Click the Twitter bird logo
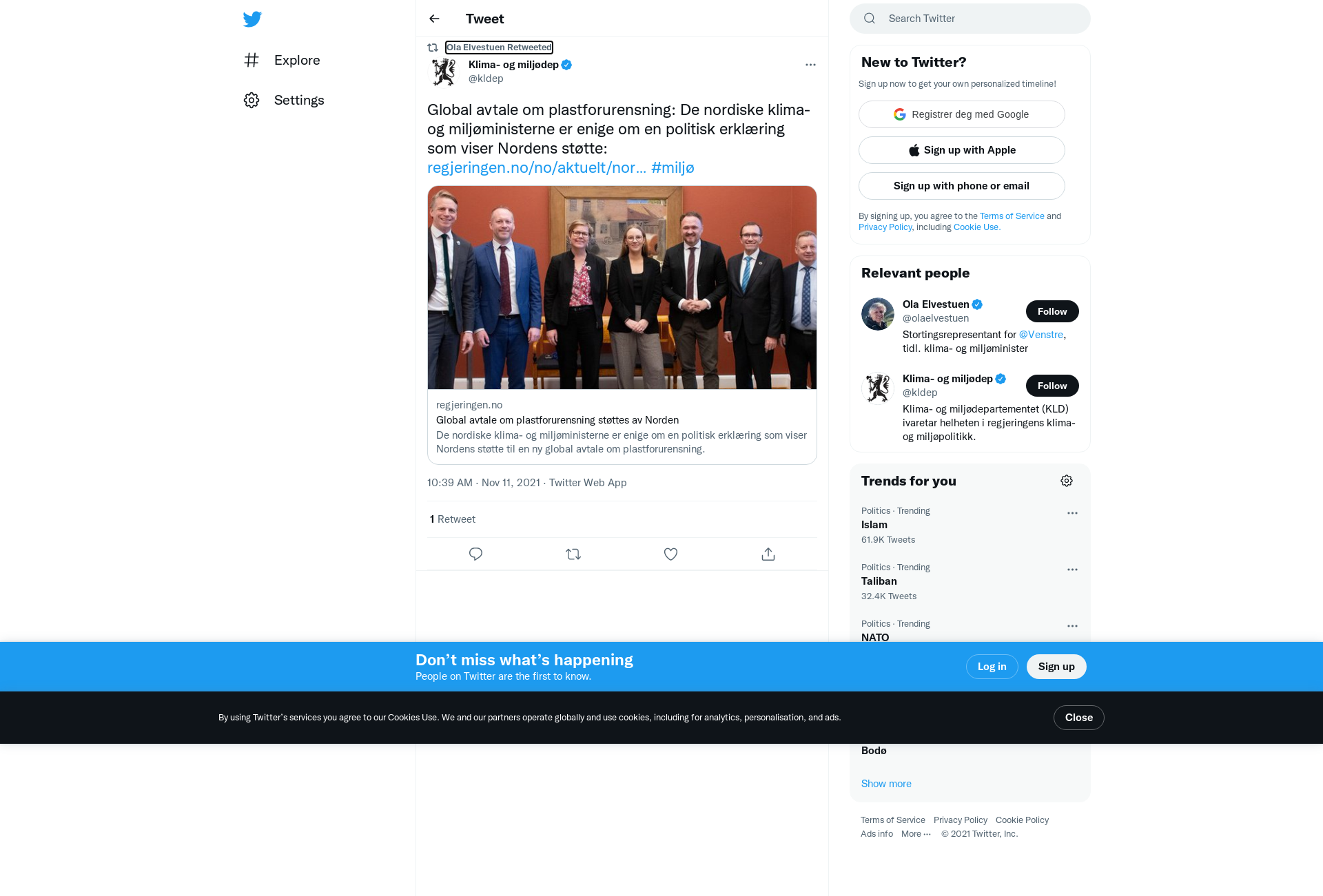The height and width of the screenshot is (896, 1323). click(252, 19)
